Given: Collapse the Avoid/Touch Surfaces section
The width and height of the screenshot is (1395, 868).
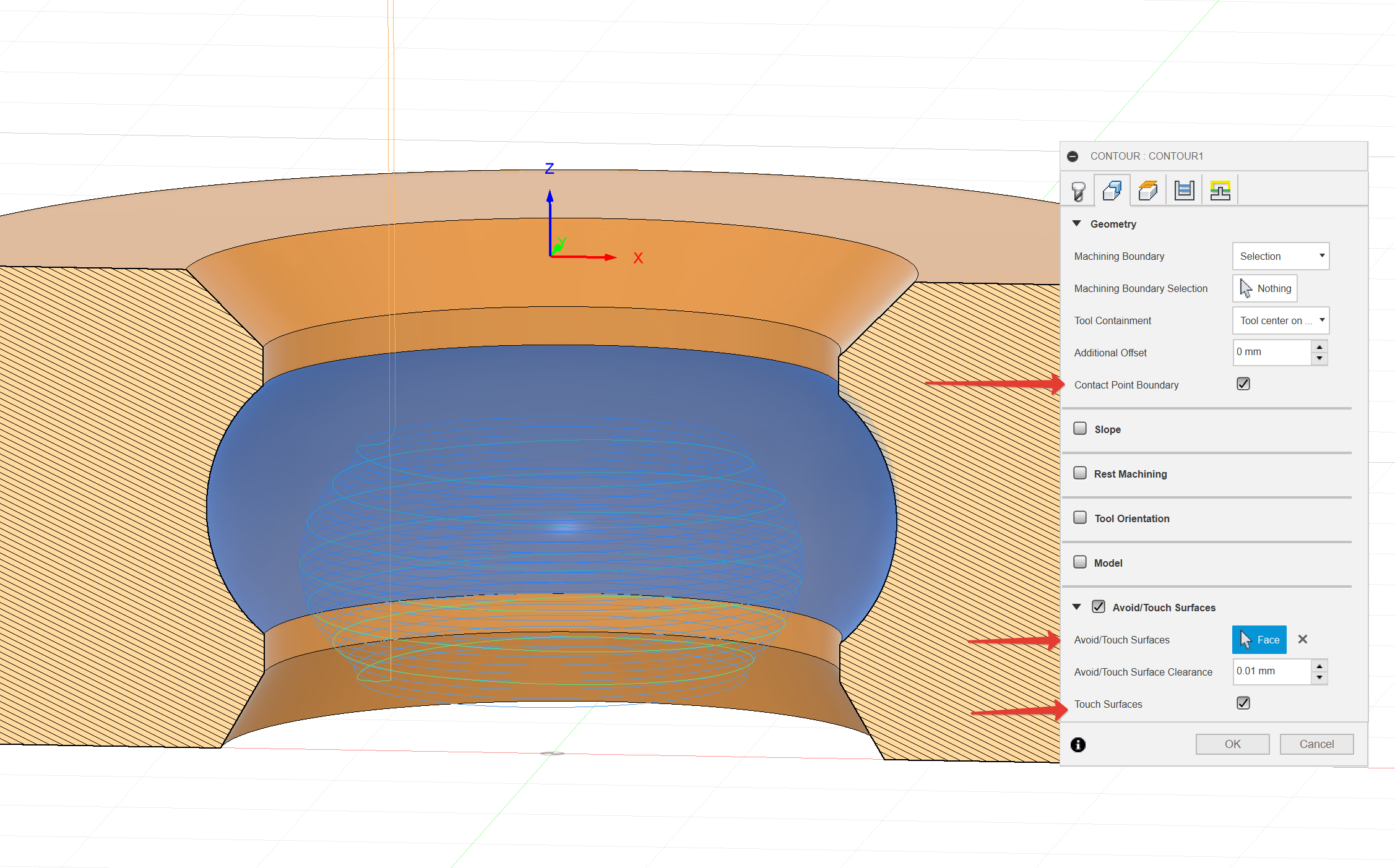Looking at the screenshot, I should point(1077,607).
